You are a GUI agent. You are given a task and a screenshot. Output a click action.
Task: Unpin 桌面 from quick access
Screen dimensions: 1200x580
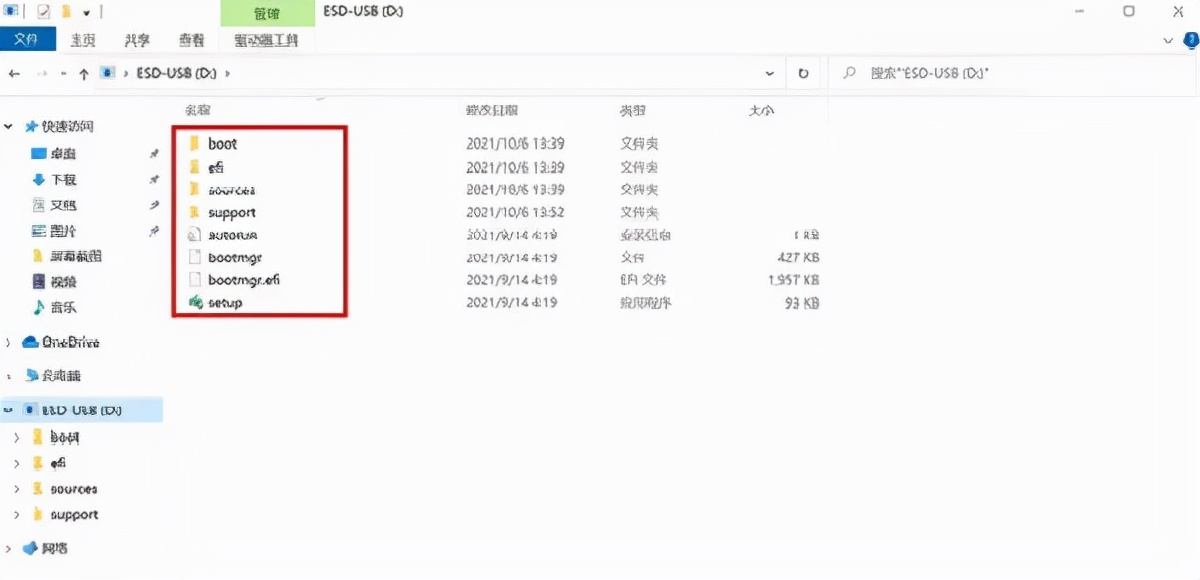(x=155, y=153)
